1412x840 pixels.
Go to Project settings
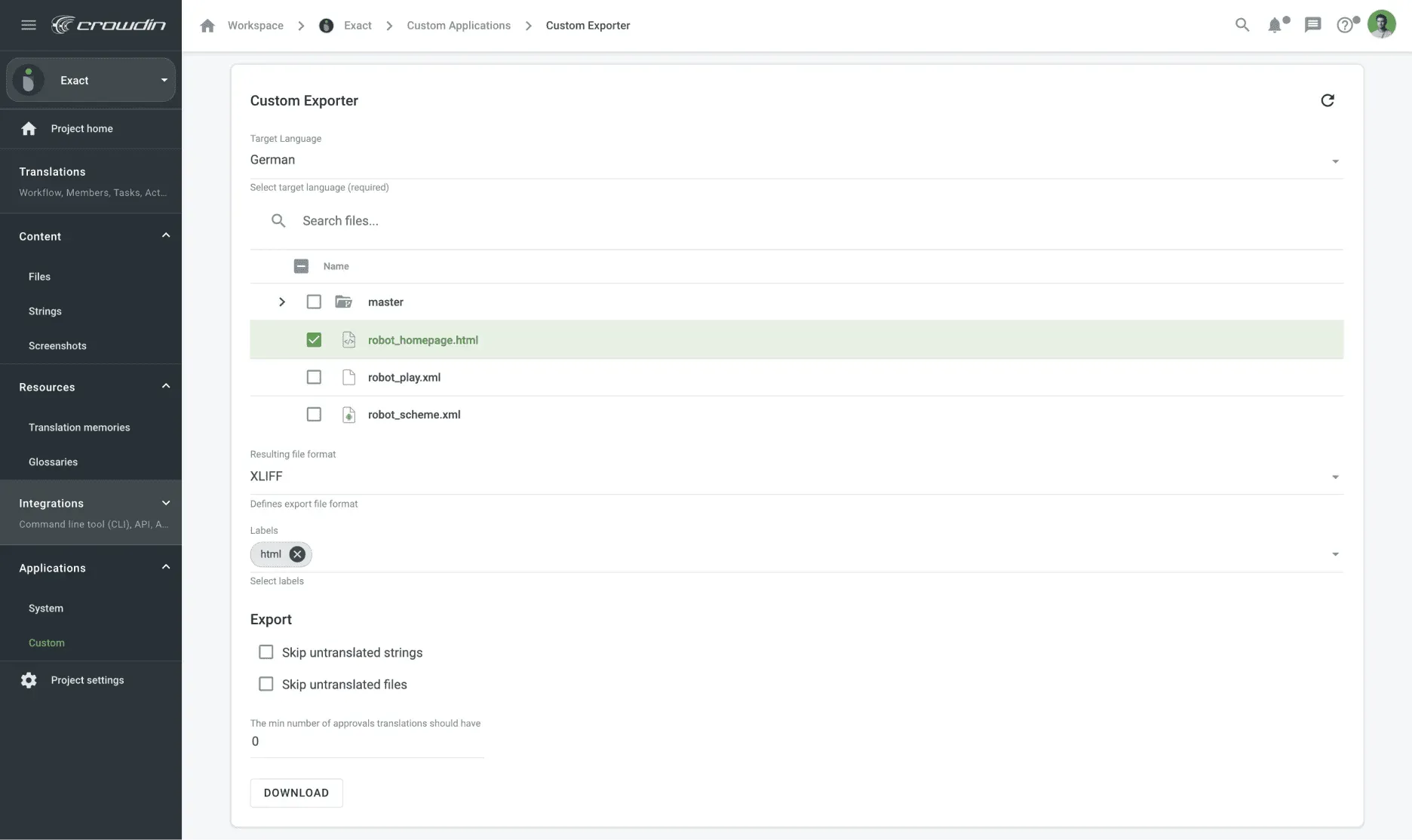87,680
